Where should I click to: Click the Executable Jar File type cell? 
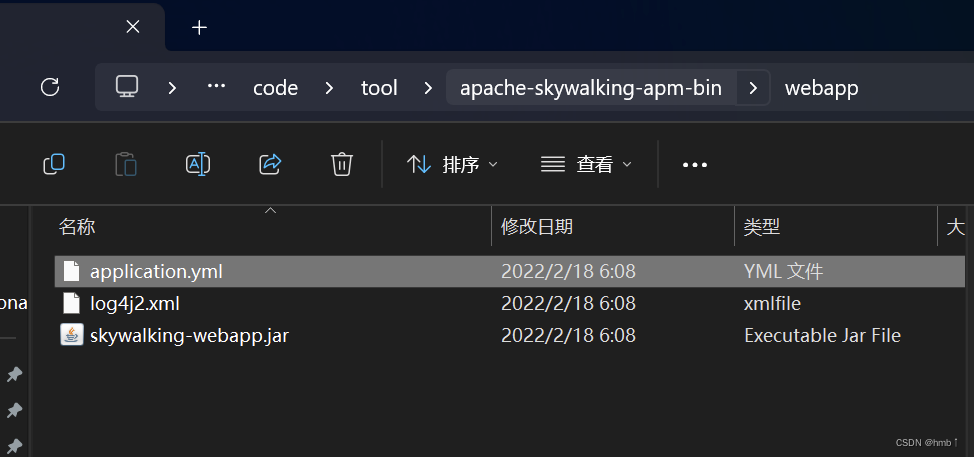822,335
